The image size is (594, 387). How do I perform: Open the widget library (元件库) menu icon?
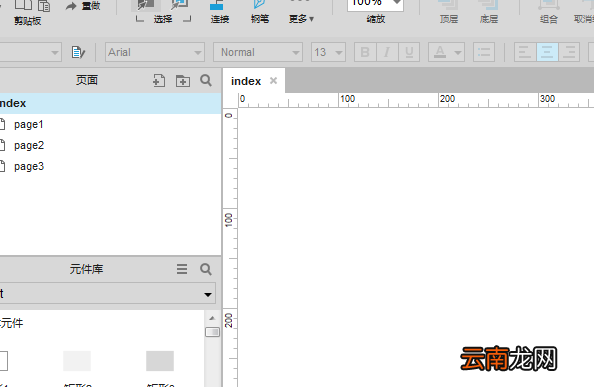click(182, 269)
